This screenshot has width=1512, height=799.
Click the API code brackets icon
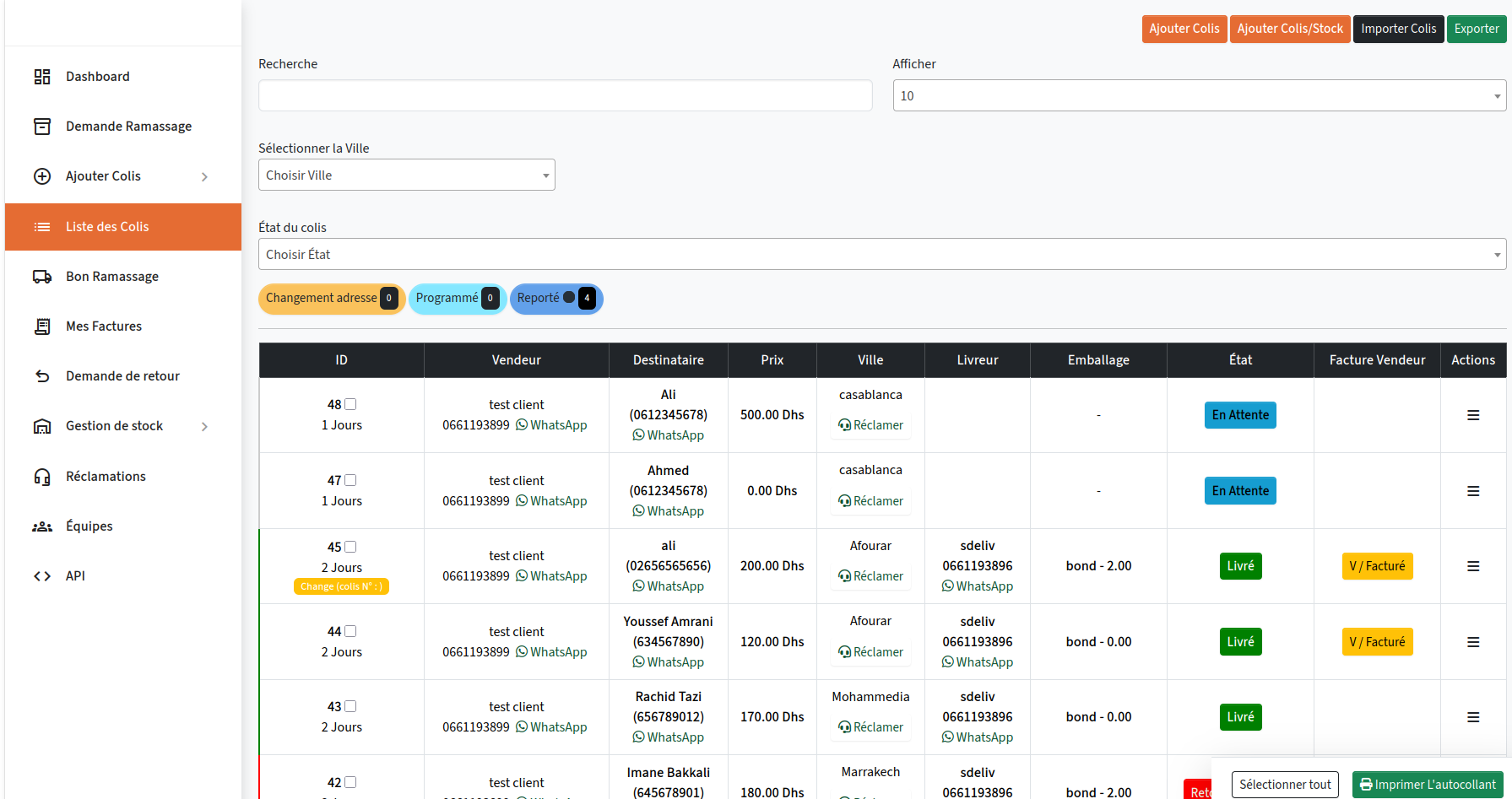(x=42, y=576)
